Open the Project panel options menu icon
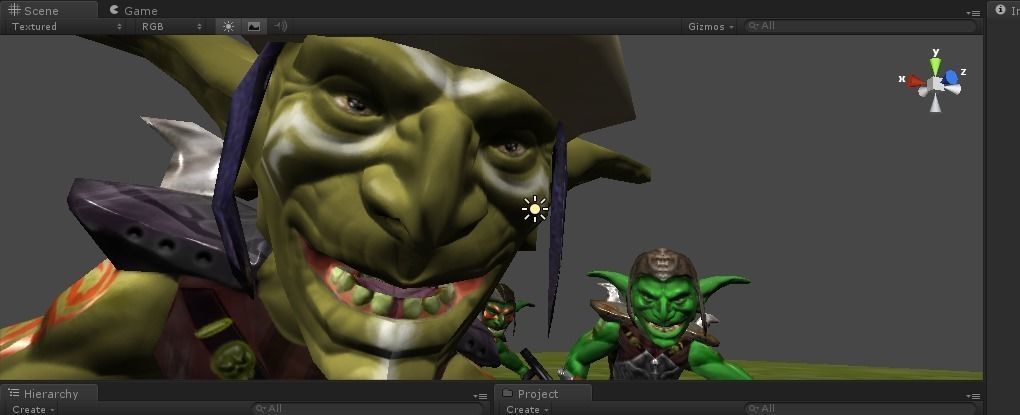 (x=973, y=395)
